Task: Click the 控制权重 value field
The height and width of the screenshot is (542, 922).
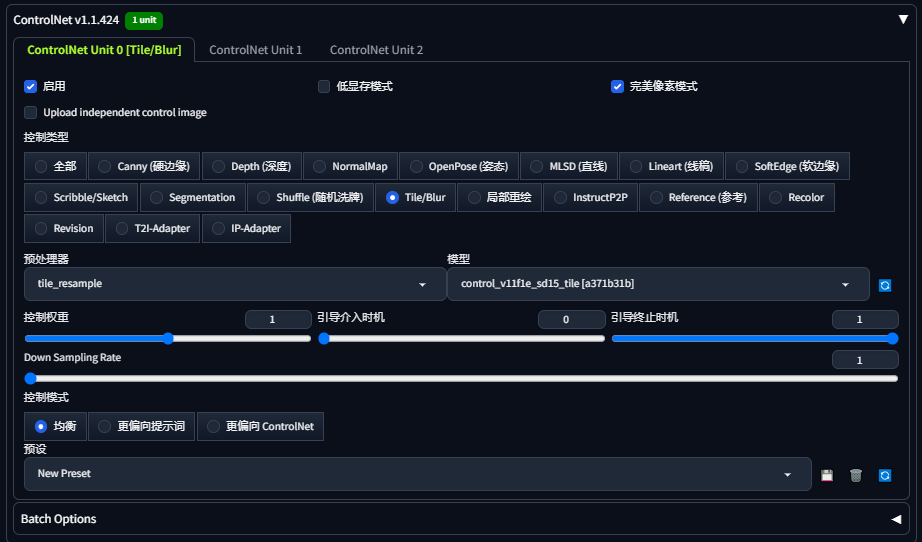Action: [x=278, y=319]
